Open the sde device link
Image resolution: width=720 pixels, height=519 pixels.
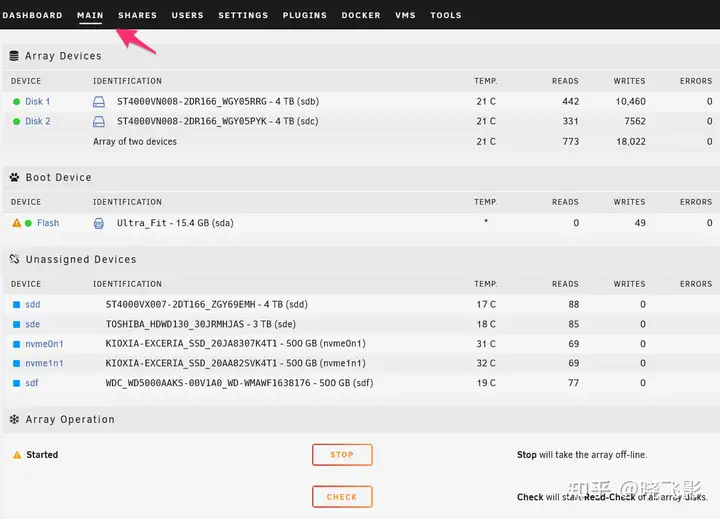(33, 324)
